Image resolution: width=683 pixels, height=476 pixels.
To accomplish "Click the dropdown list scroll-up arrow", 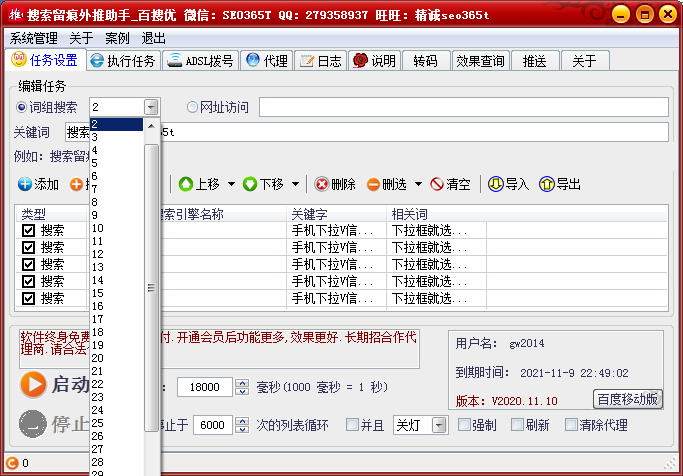I will pos(151,127).
